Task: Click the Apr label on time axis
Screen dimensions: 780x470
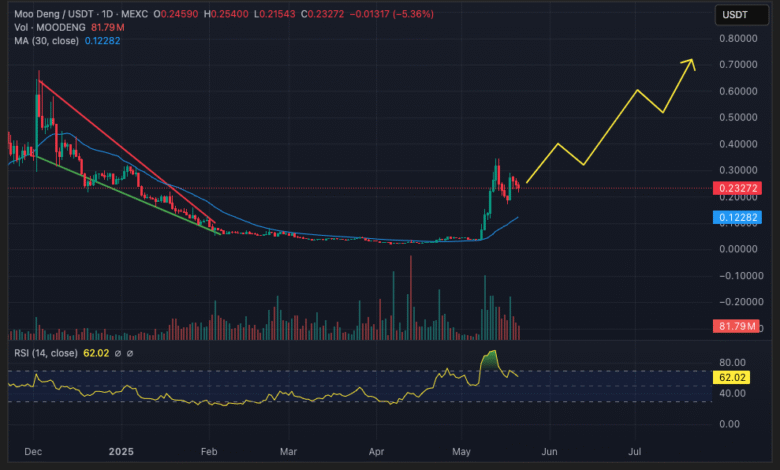Action: click(377, 452)
